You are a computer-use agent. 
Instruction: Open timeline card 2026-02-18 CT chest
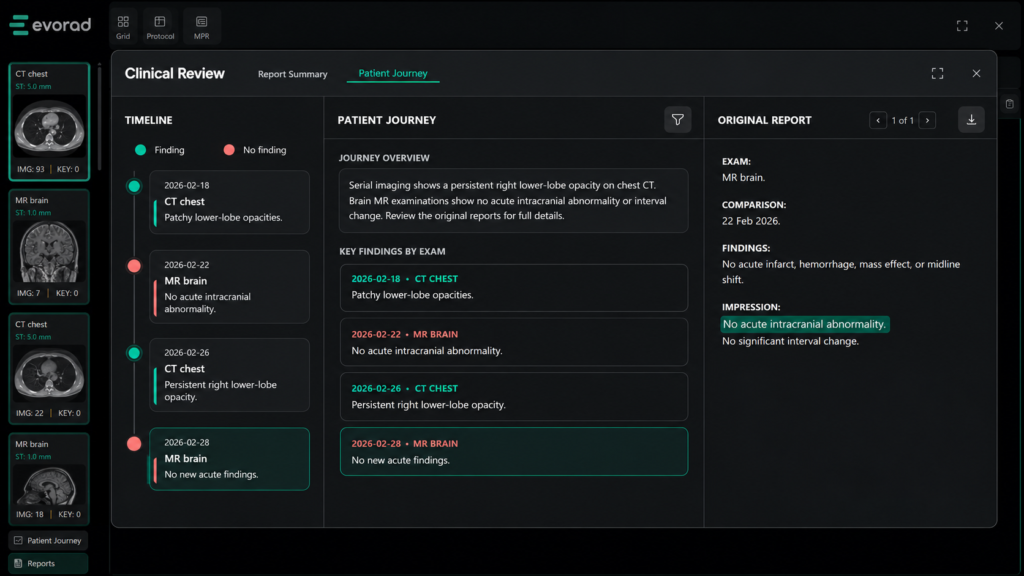[229, 202]
